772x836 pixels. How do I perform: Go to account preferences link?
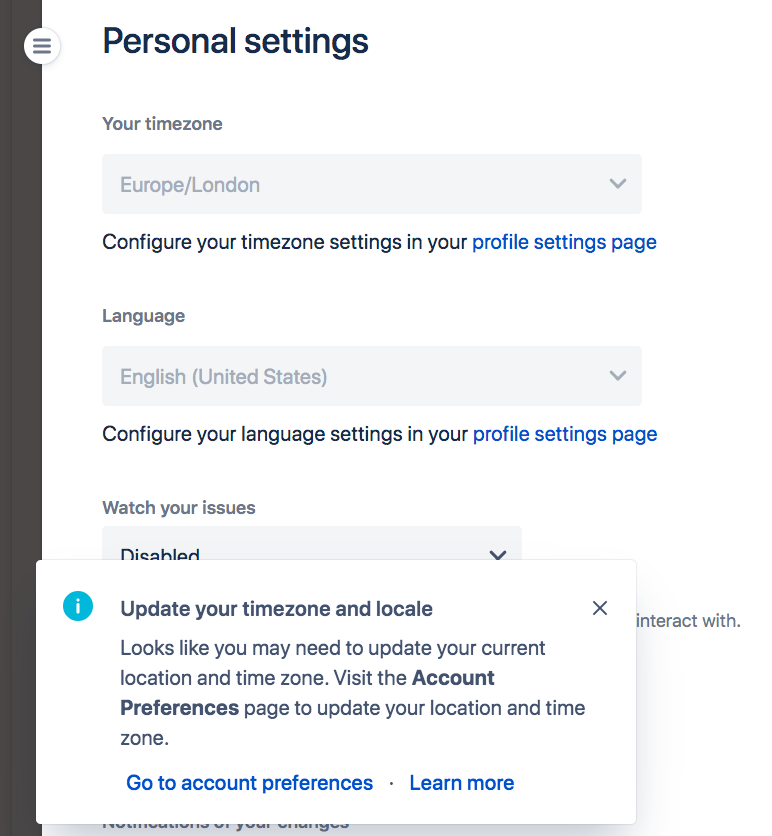tap(249, 783)
